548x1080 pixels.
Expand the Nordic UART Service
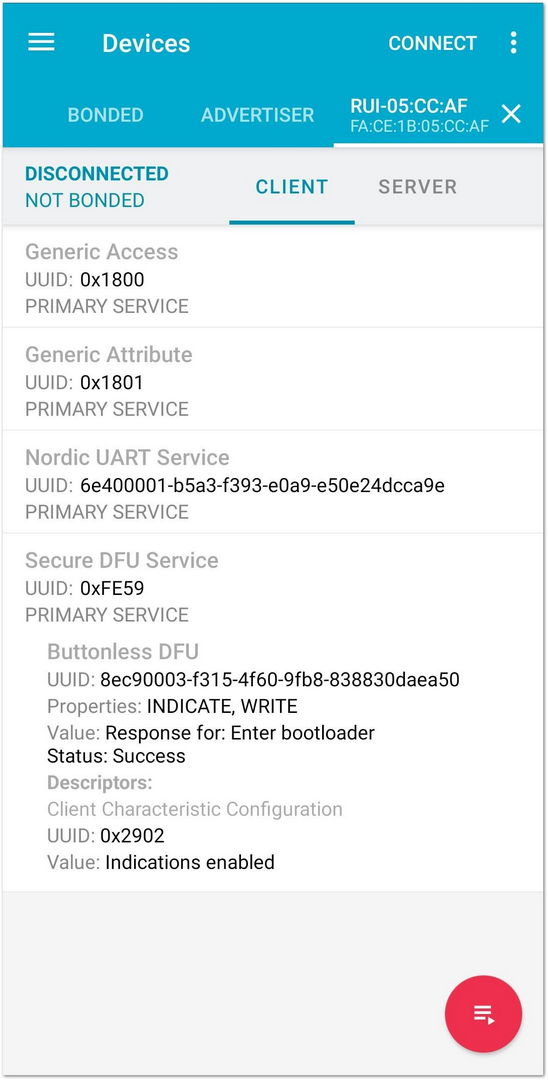click(x=273, y=484)
